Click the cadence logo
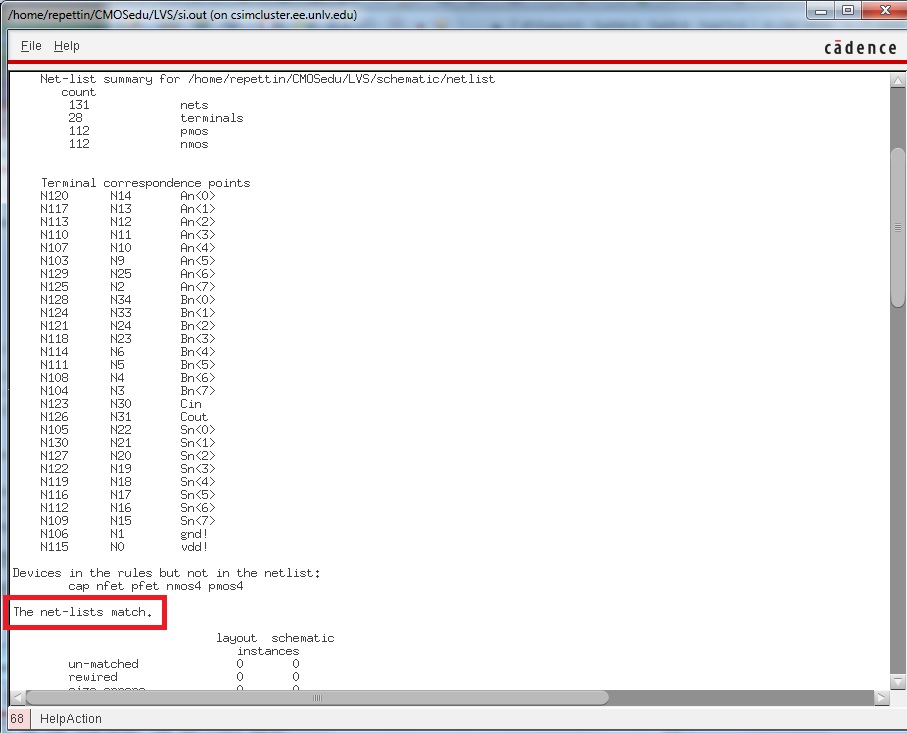The image size is (907, 733). [x=860, y=48]
